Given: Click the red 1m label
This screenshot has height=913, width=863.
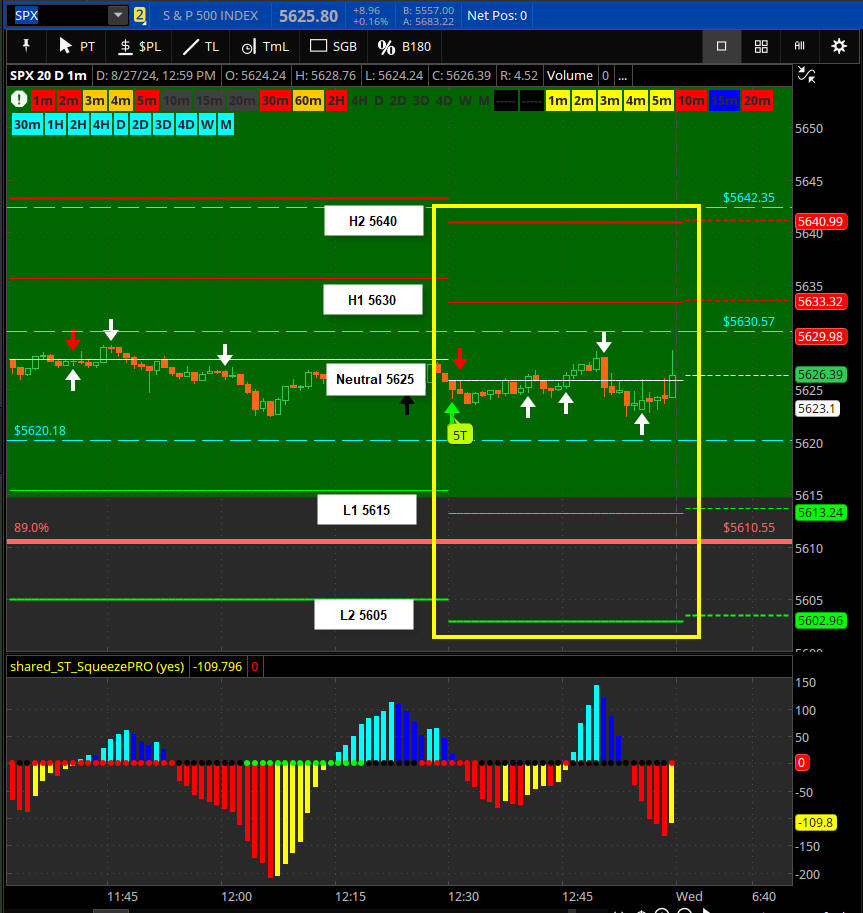Looking at the screenshot, I should coord(43,101).
